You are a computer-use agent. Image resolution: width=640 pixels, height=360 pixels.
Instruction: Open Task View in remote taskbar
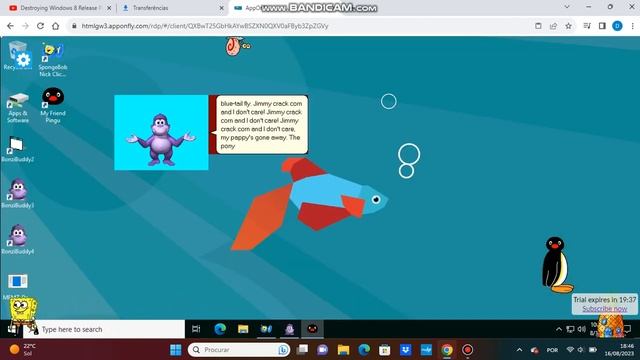click(x=196, y=329)
